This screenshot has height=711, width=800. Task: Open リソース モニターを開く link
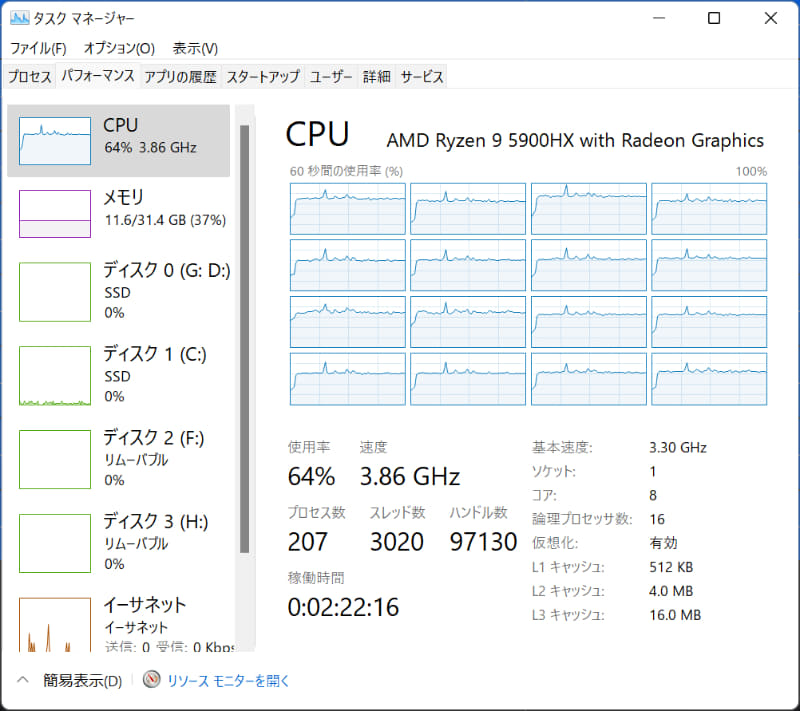point(228,680)
